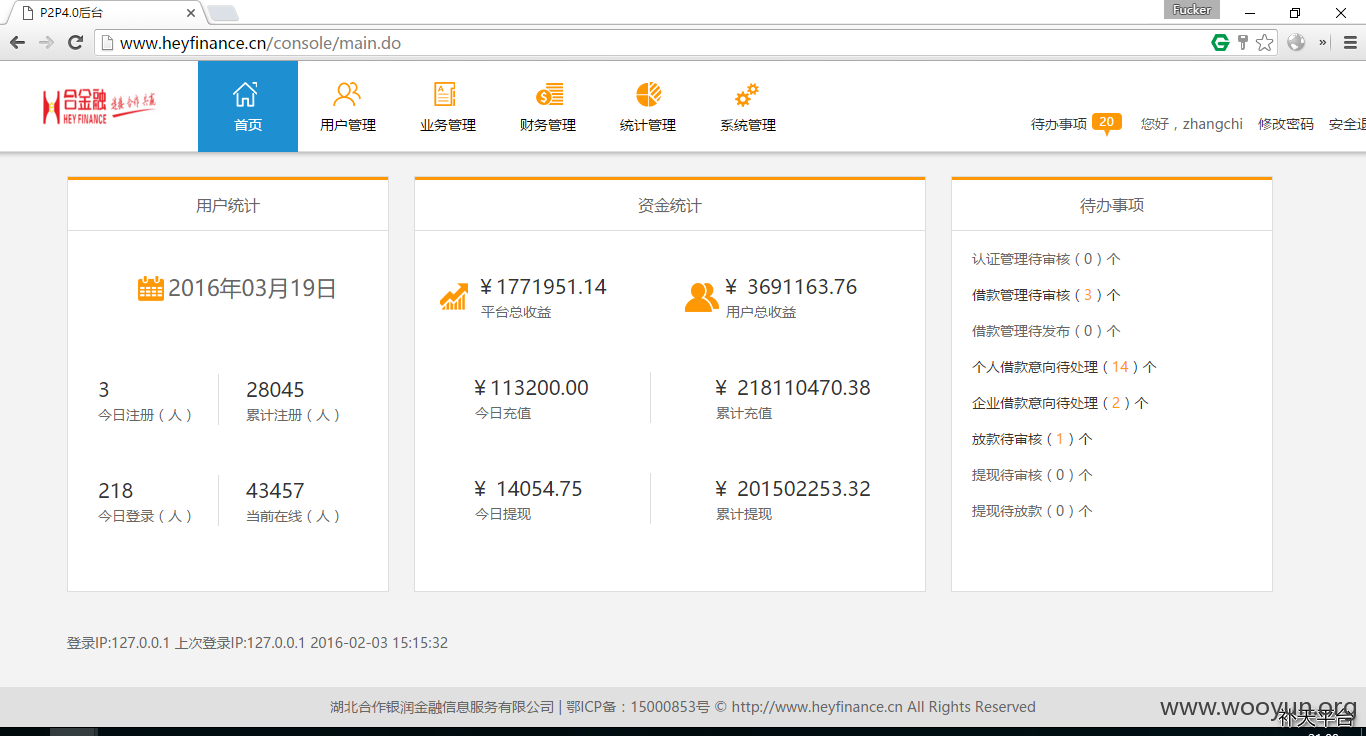This screenshot has width=1366, height=736.
Task: Click the 放款待审核 pending item
Action: tap(1032, 439)
